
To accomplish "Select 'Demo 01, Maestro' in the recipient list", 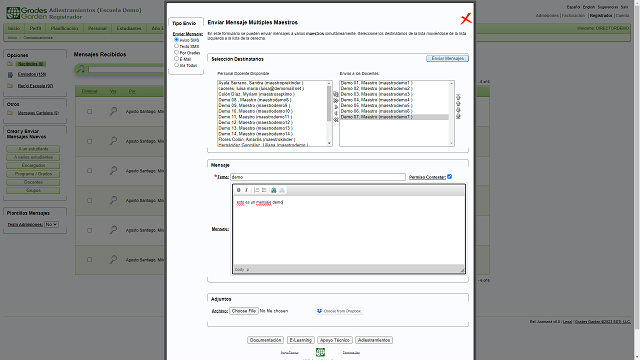I will [x=394, y=83].
